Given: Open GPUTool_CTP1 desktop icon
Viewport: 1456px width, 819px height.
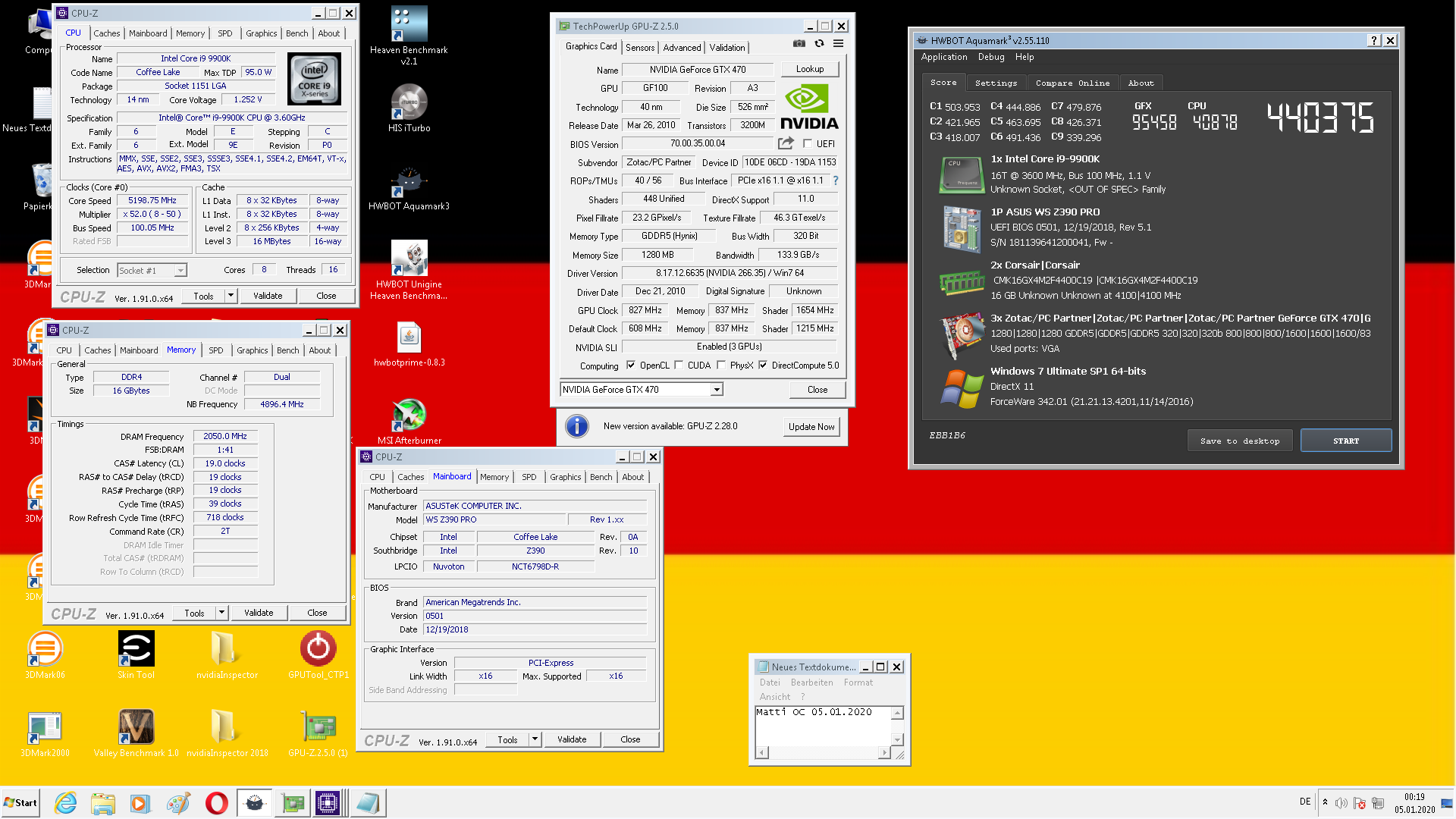Looking at the screenshot, I should pos(318,655).
